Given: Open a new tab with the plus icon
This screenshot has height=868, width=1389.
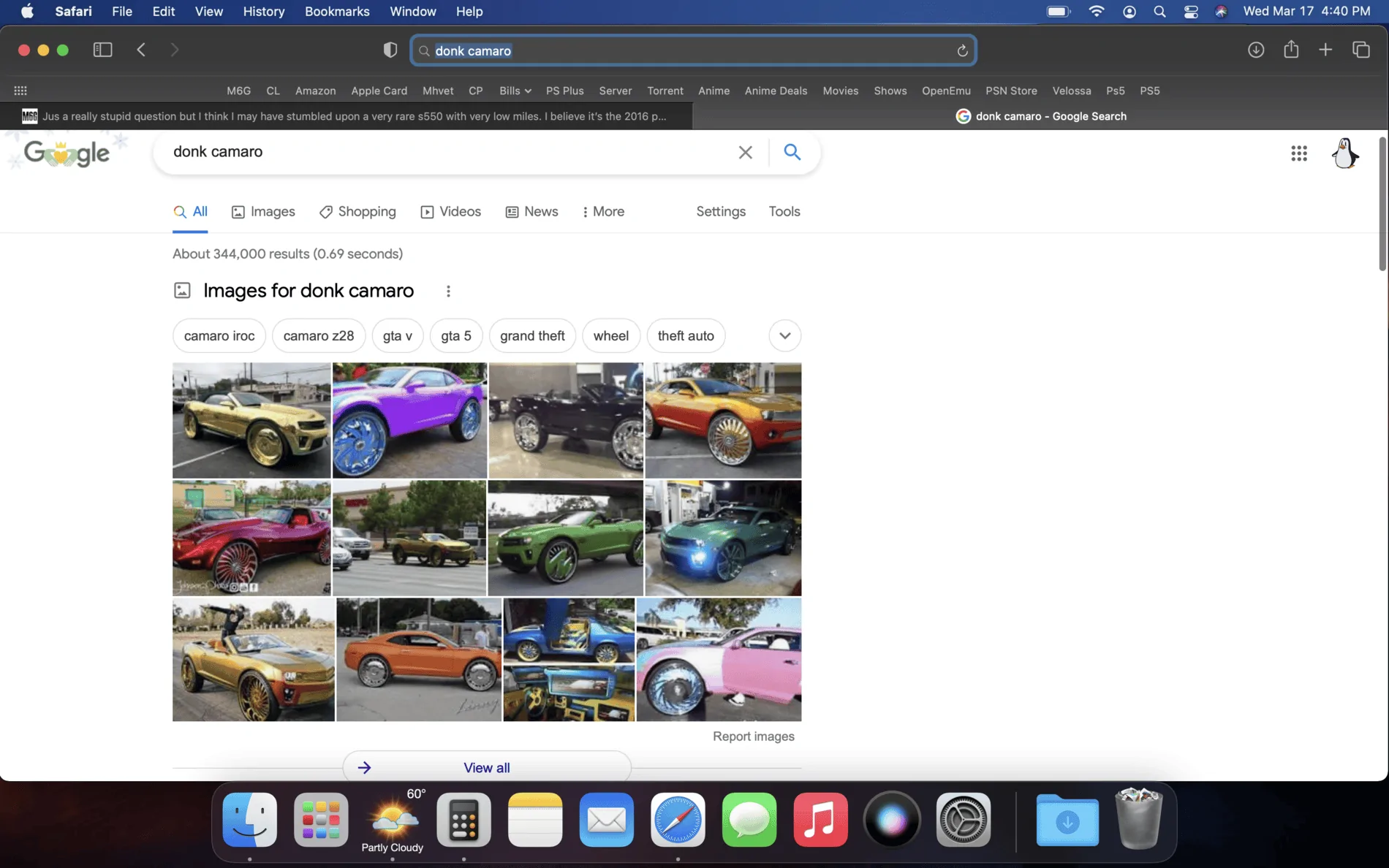Looking at the screenshot, I should (1325, 50).
